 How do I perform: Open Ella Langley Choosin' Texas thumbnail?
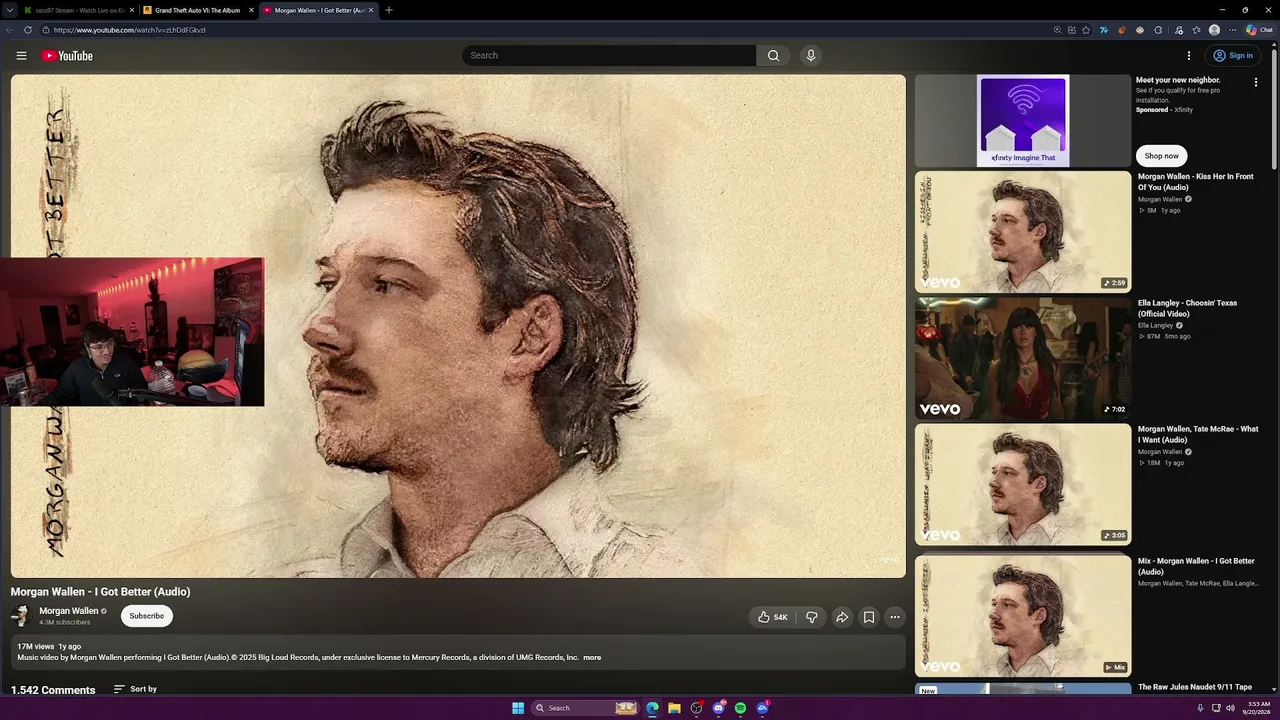tap(1023, 358)
